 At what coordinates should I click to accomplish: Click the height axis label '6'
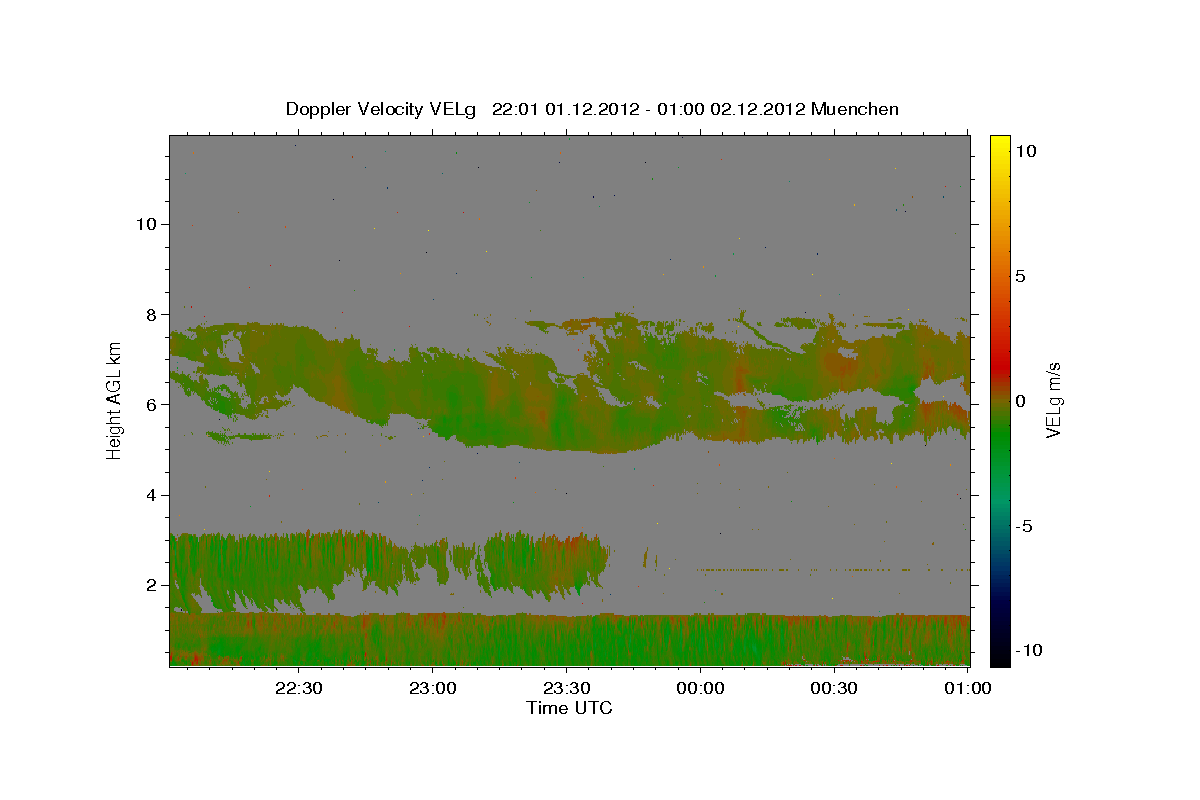click(x=150, y=404)
